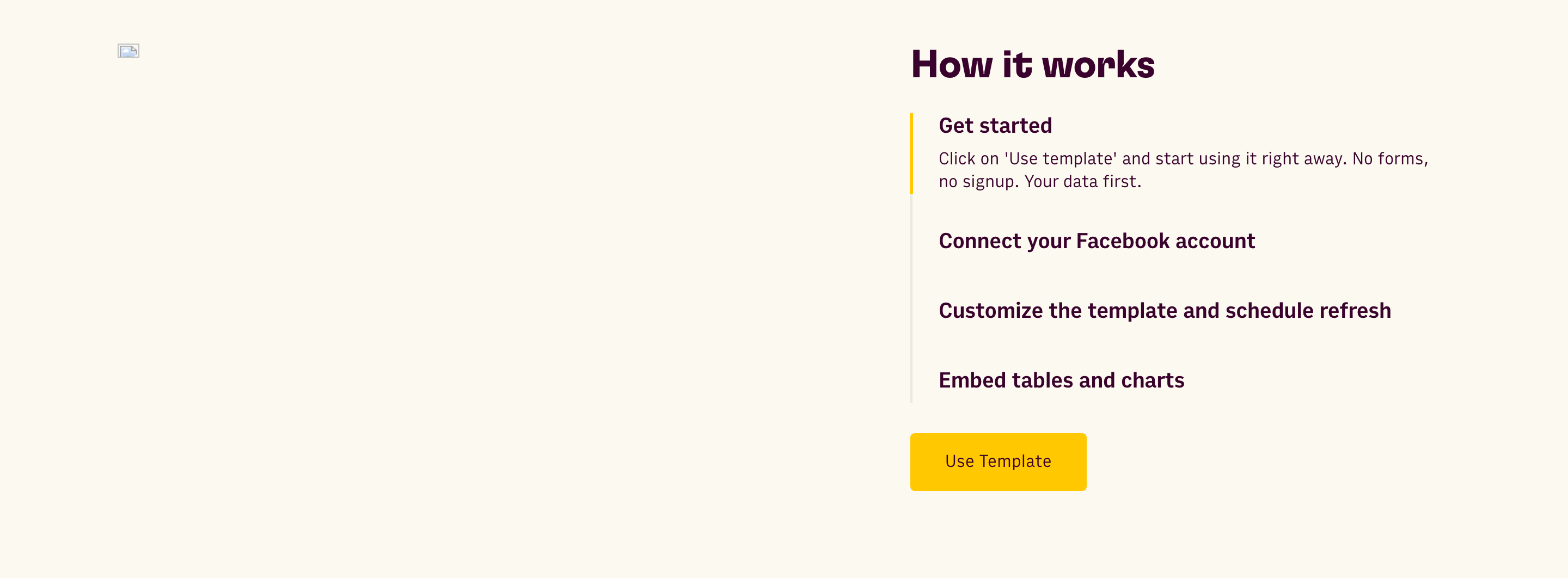Click the word 'charts' in the last step
Image resolution: width=1568 pixels, height=578 pixels.
click(x=1152, y=380)
